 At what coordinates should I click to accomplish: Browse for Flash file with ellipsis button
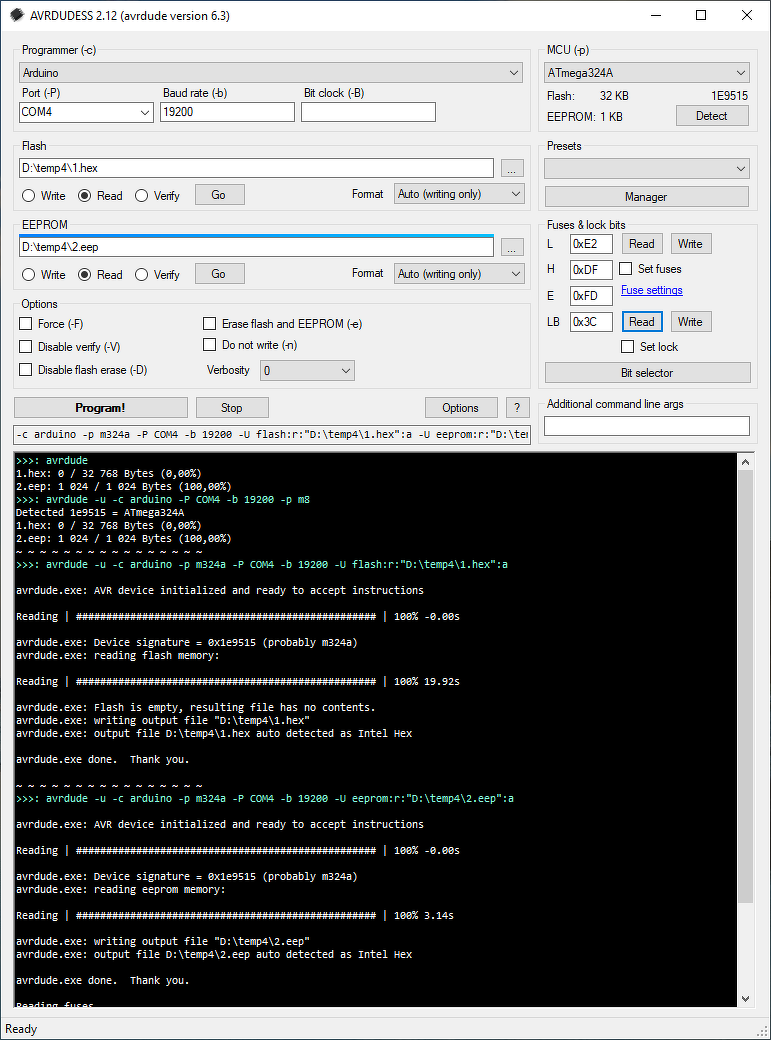click(x=512, y=168)
